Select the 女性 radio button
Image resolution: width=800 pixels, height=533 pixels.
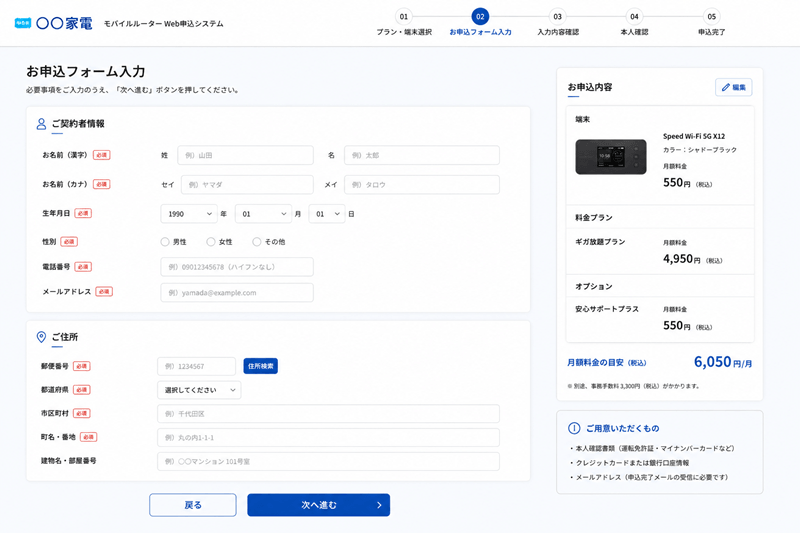click(x=211, y=242)
